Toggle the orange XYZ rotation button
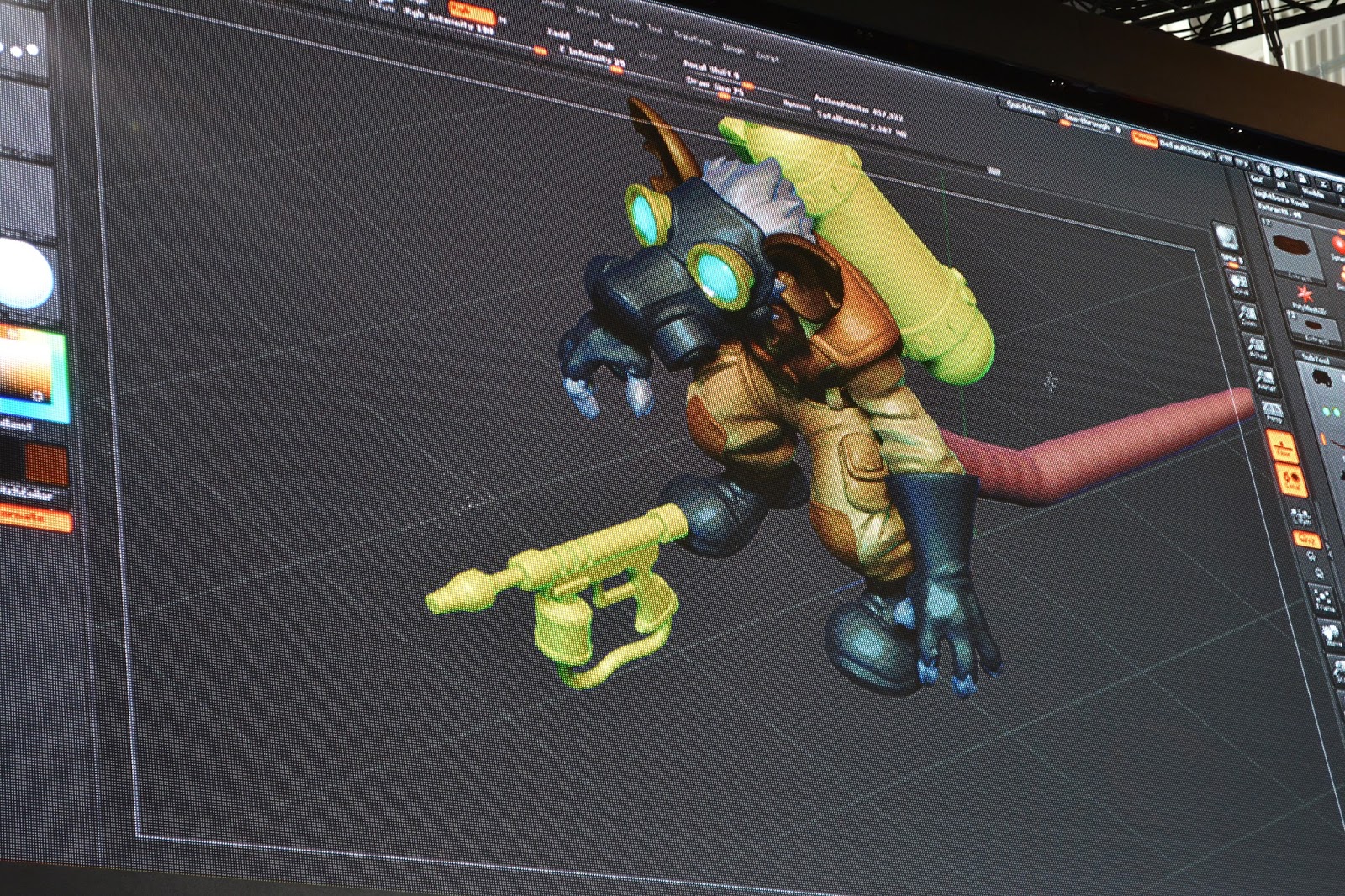 1306,538
